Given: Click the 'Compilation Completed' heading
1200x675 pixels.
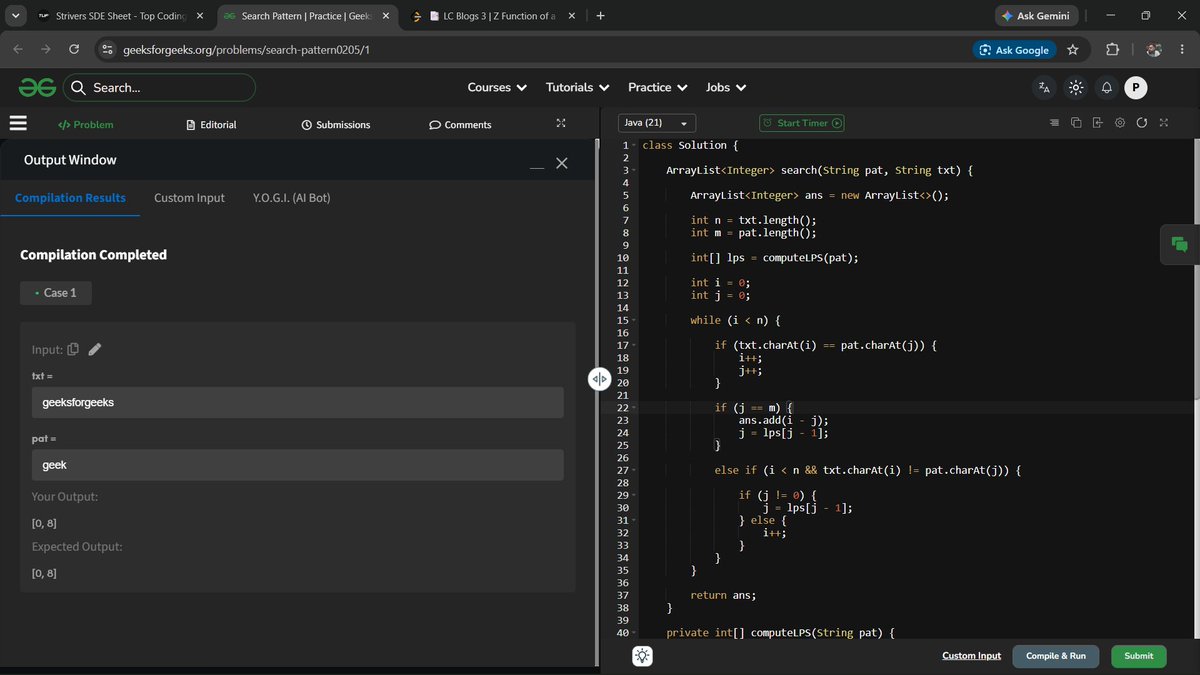Looking at the screenshot, I should tap(93, 255).
